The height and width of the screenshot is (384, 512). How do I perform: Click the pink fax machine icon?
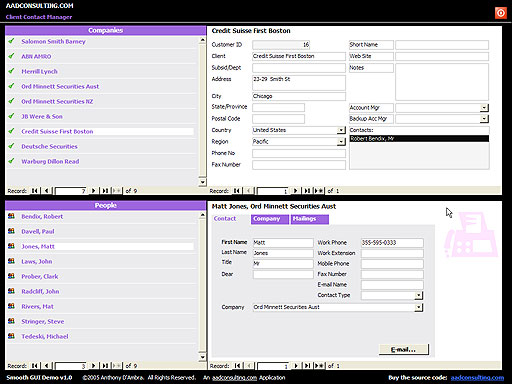click(471, 235)
